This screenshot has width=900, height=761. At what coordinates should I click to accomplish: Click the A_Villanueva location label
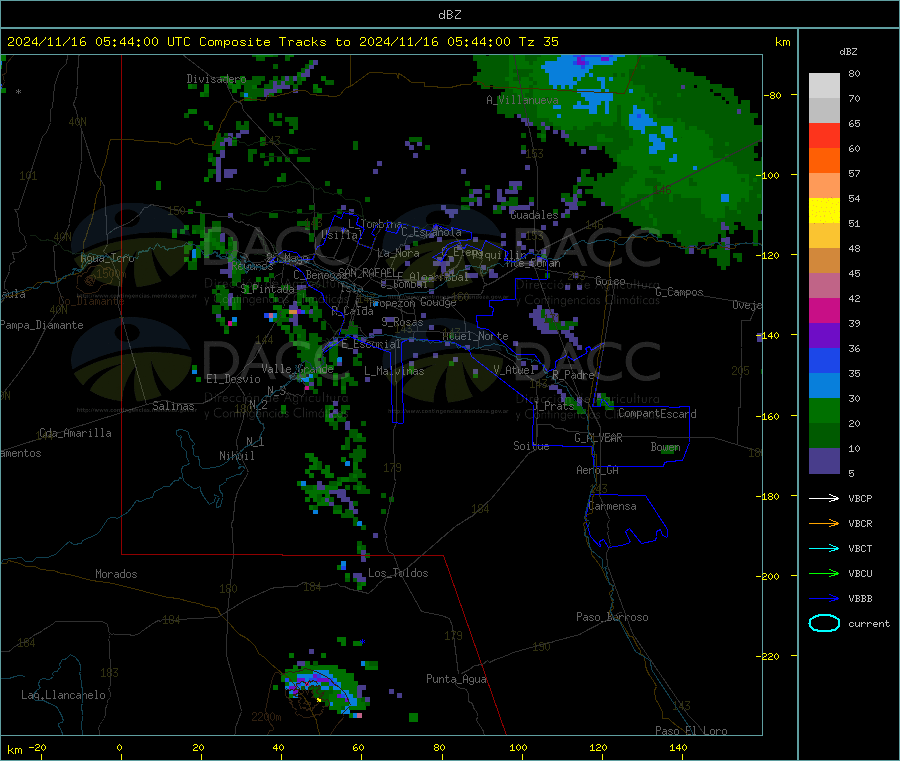click(x=522, y=100)
